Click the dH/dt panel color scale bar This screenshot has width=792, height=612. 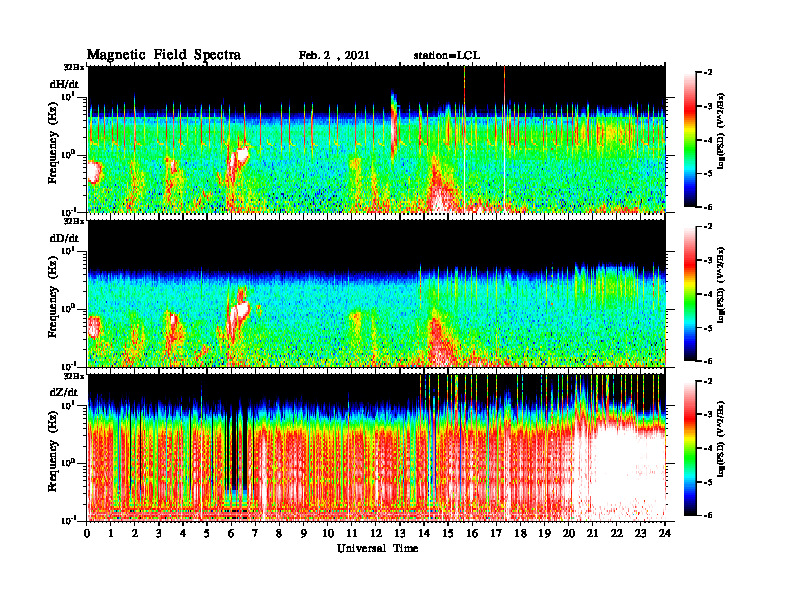click(690, 140)
